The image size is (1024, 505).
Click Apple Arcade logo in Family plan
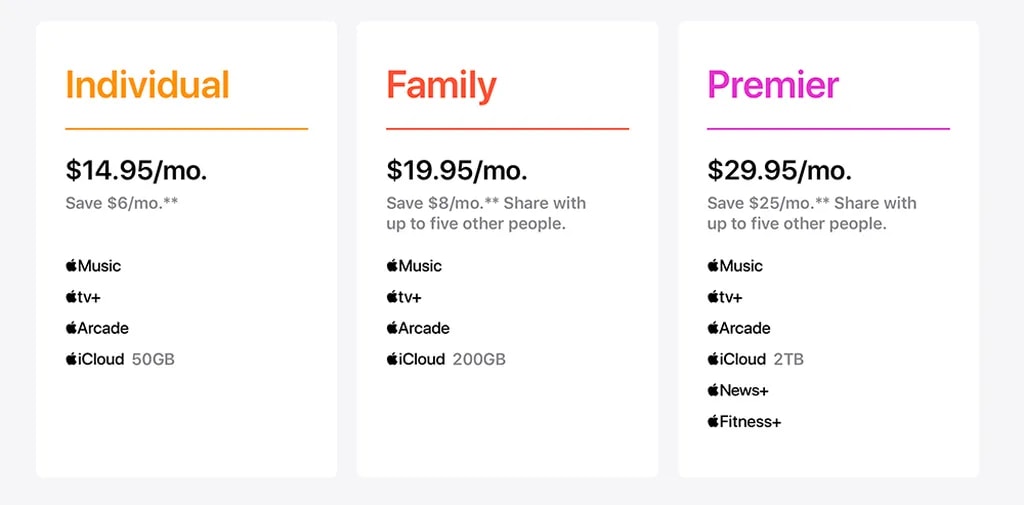coord(418,328)
